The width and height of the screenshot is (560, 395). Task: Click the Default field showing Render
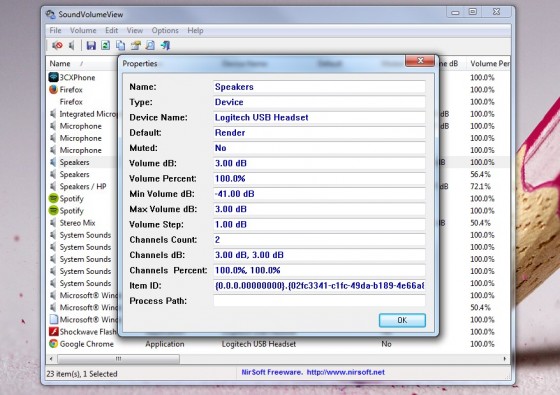tap(319, 133)
